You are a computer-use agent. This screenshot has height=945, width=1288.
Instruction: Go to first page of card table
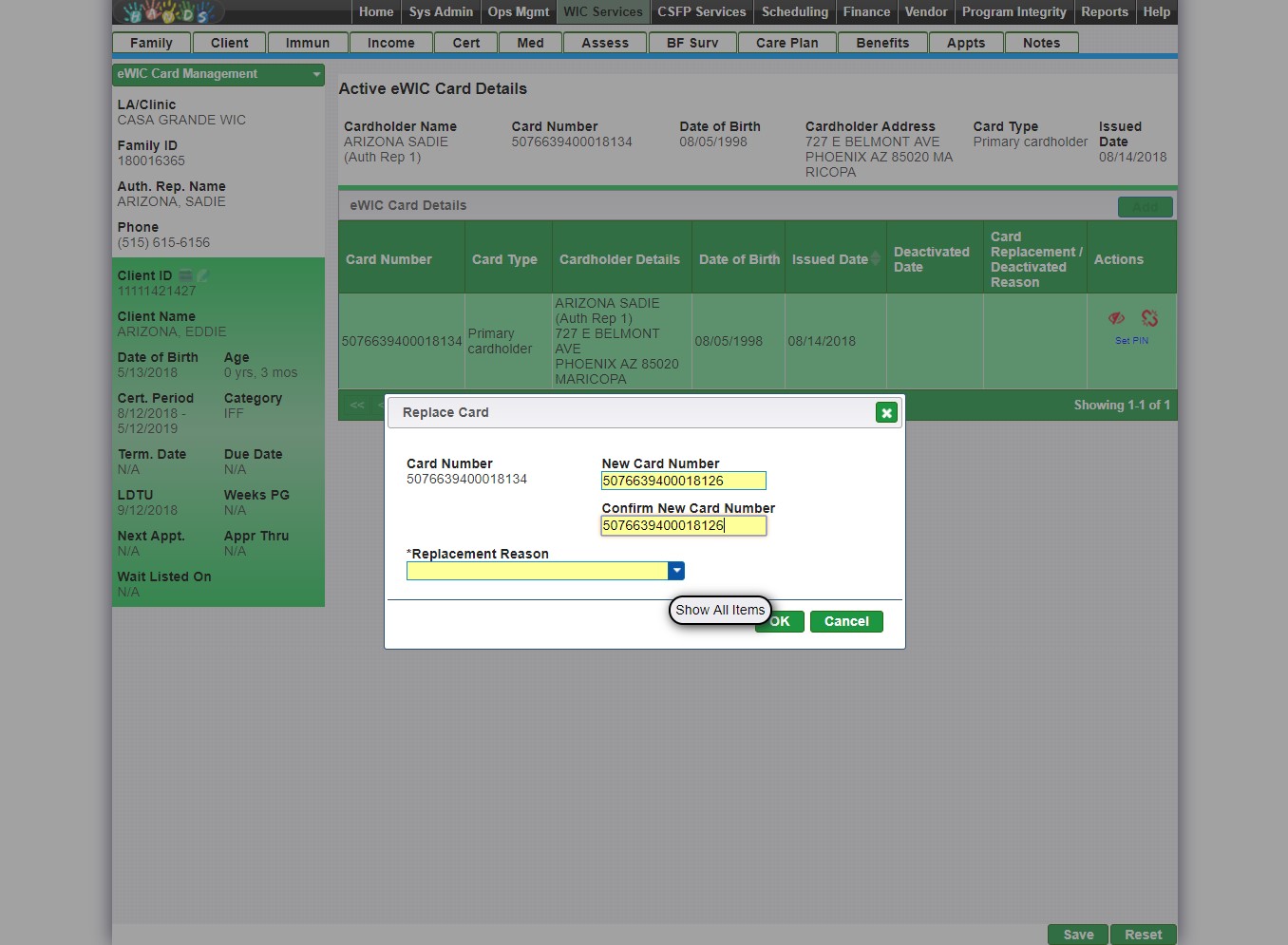tap(357, 406)
